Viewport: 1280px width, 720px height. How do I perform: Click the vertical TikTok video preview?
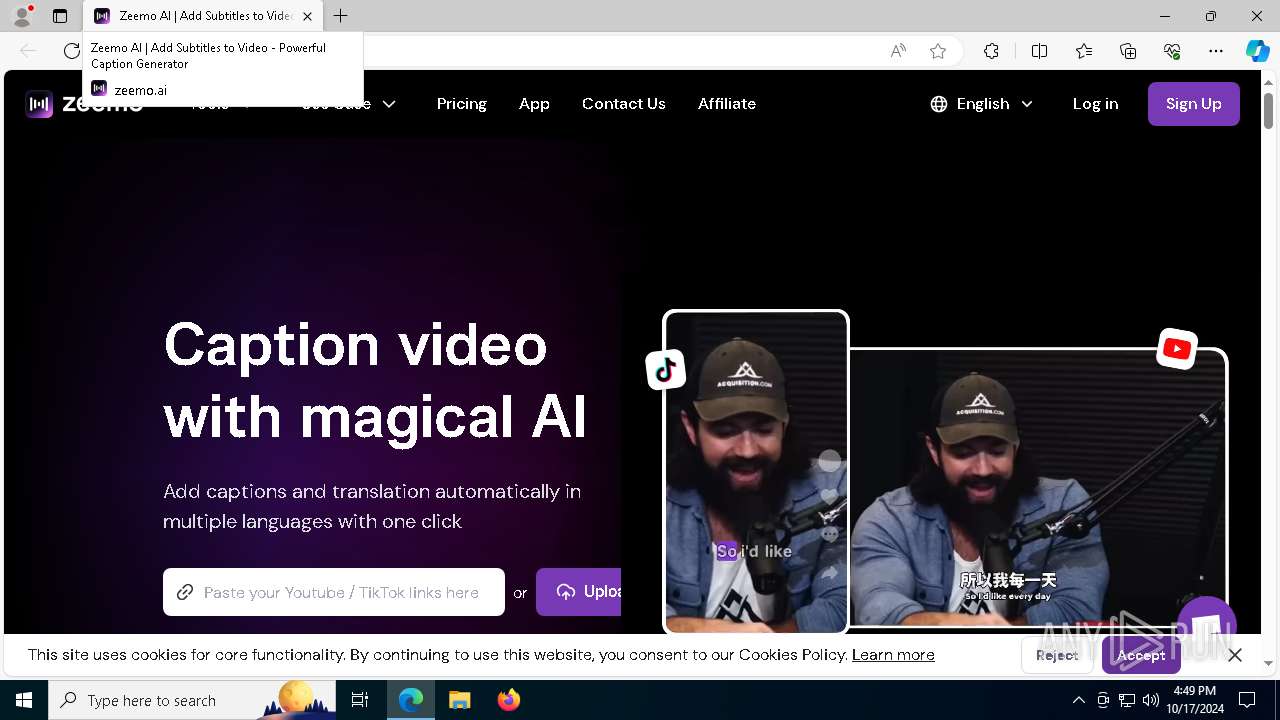coord(756,472)
